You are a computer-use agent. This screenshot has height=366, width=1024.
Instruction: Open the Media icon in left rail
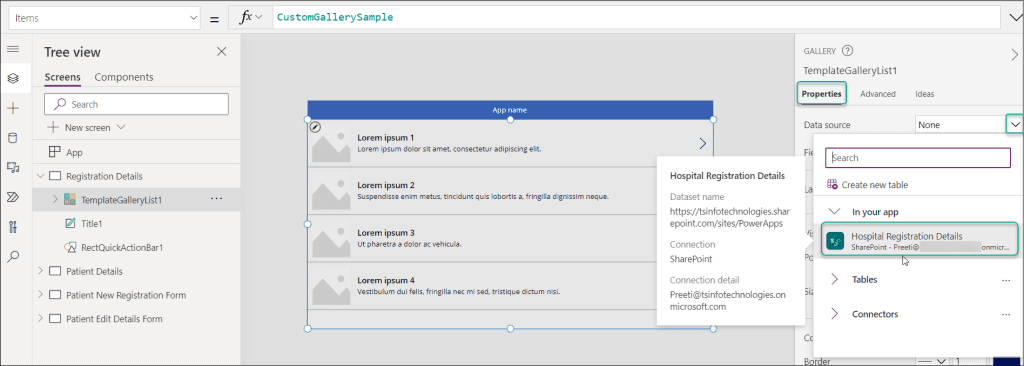(x=13, y=168)
